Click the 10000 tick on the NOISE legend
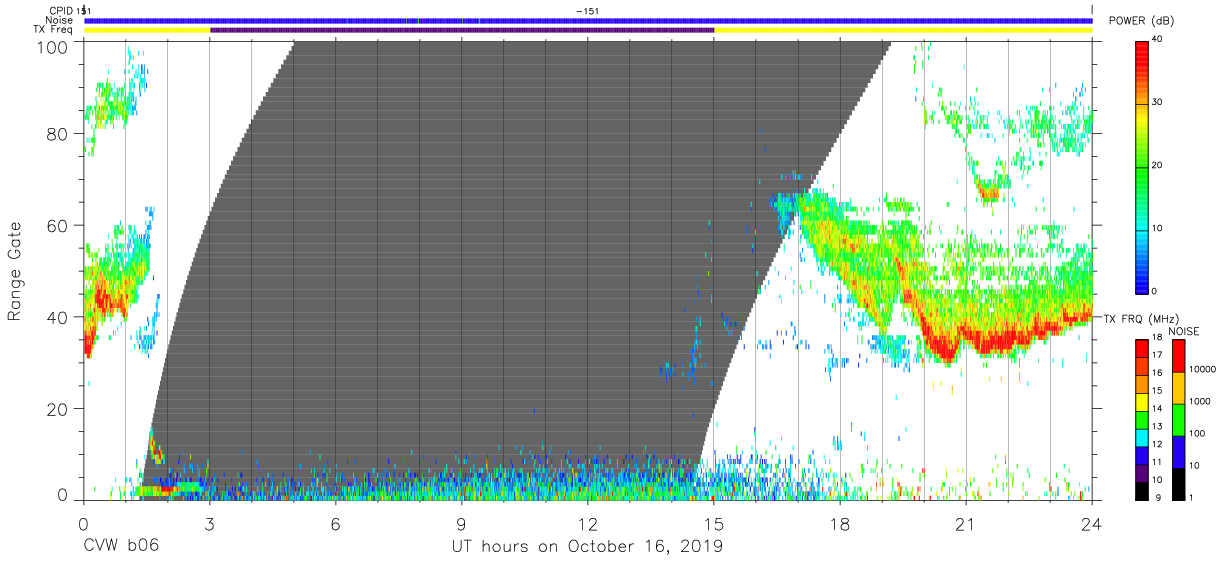The height and width of the screenshot is (567, 1228). click(x=1202, y=368)
